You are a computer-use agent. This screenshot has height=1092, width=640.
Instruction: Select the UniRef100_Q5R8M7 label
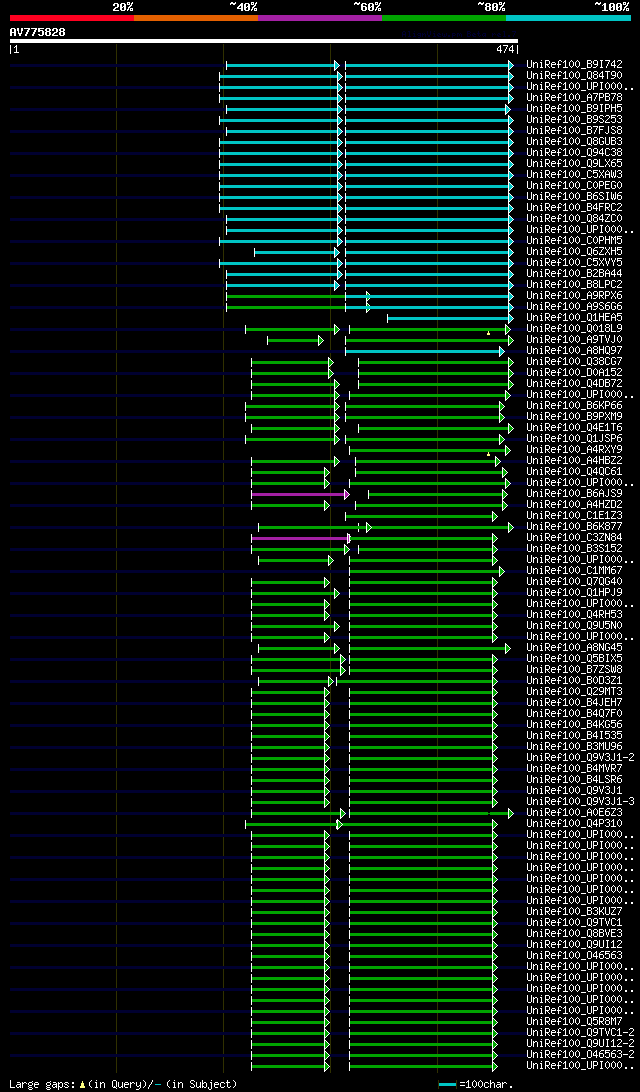[575, 1022]
